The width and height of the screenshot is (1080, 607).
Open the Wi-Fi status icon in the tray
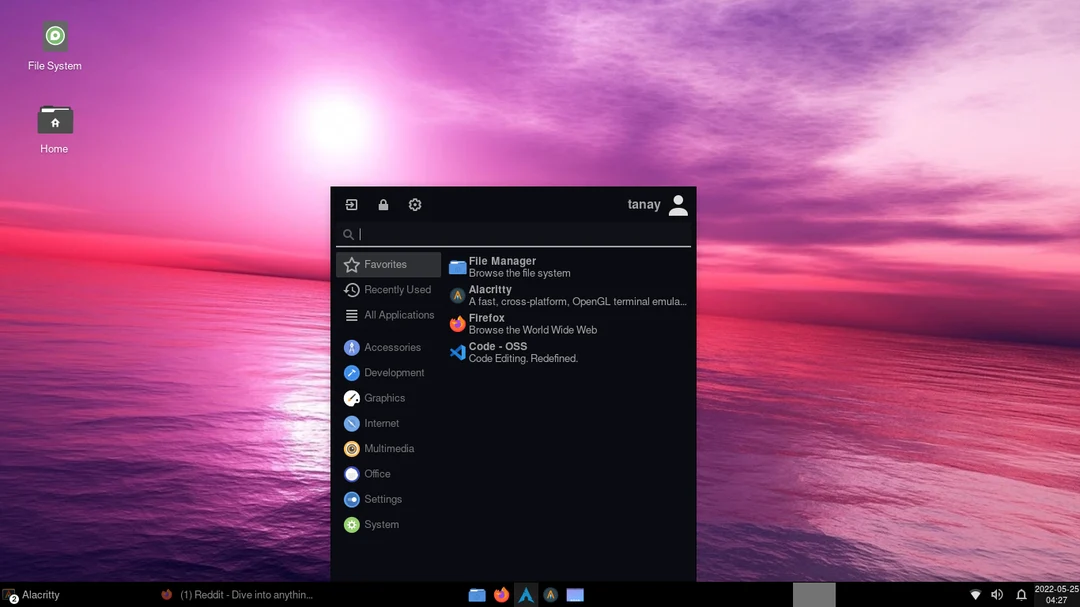point(975,594)
